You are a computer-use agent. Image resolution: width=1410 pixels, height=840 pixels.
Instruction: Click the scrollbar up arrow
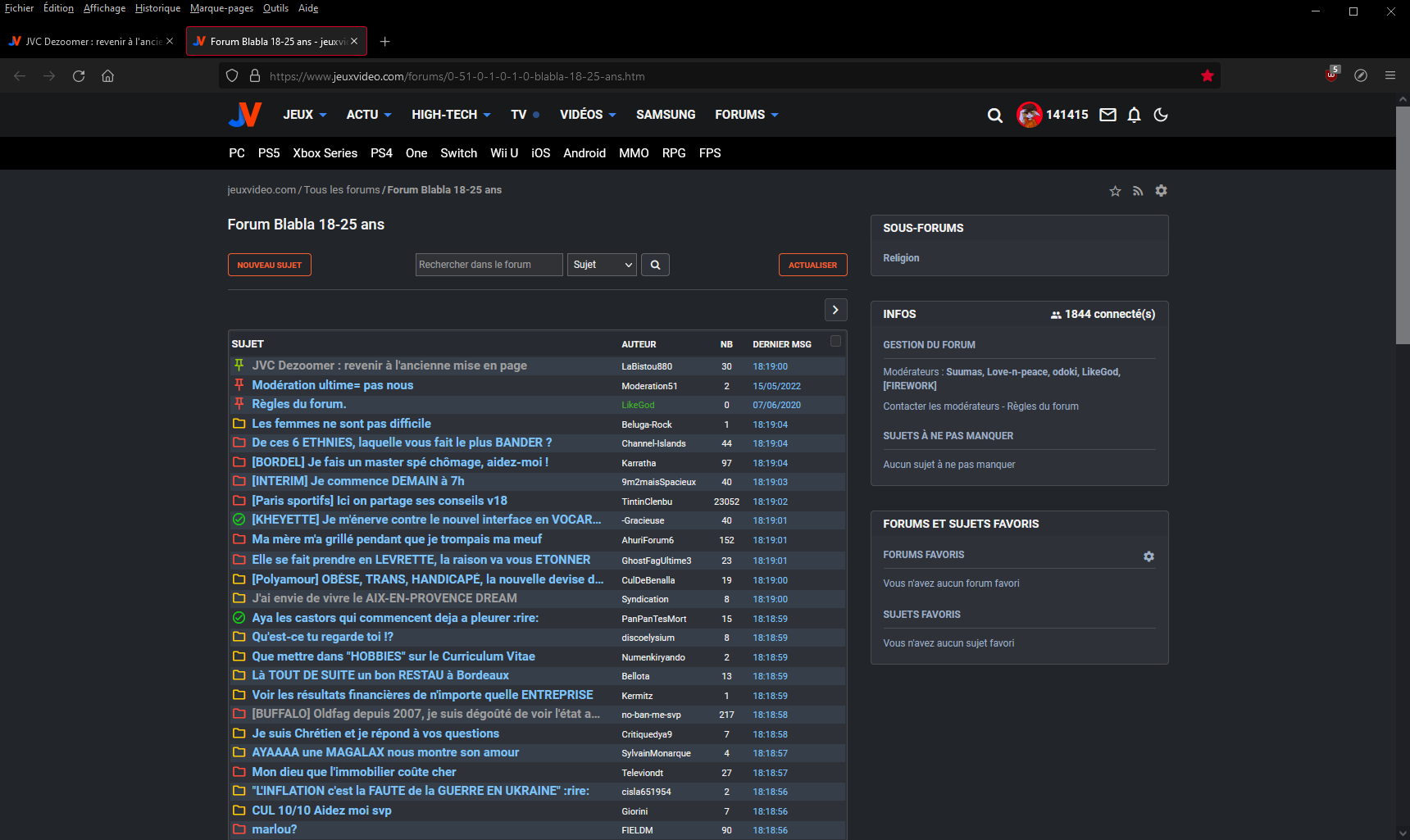tap(1403, 99)
